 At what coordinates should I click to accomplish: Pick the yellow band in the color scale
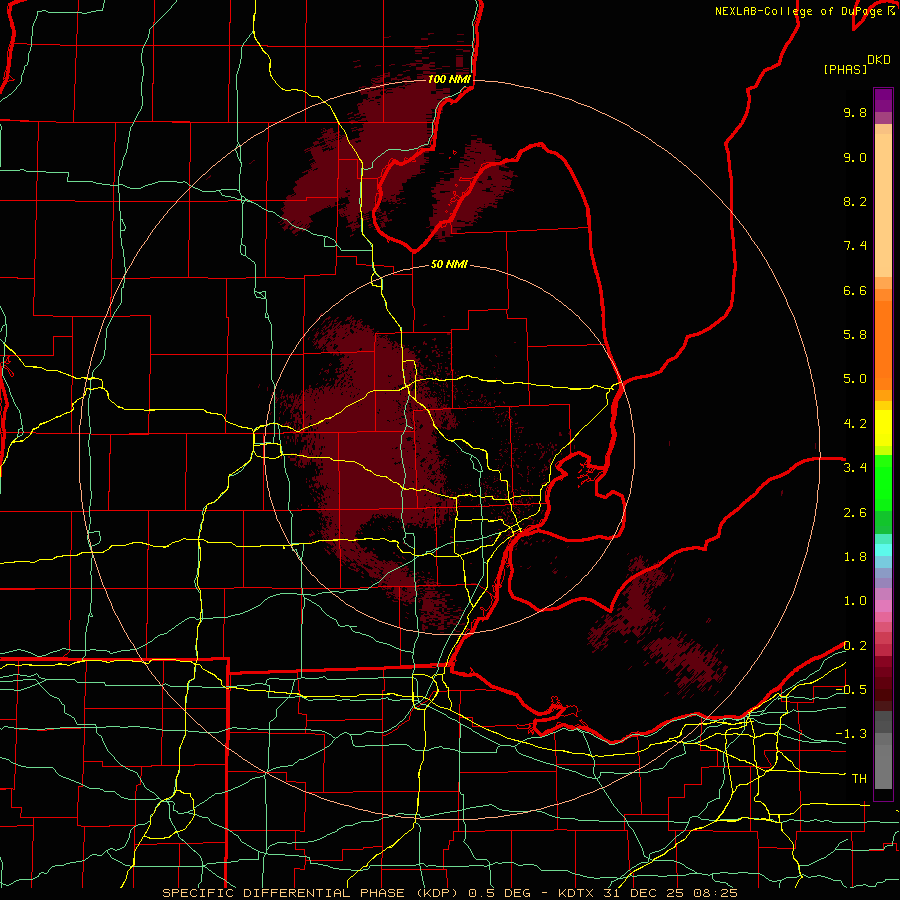tap(883, 428)
